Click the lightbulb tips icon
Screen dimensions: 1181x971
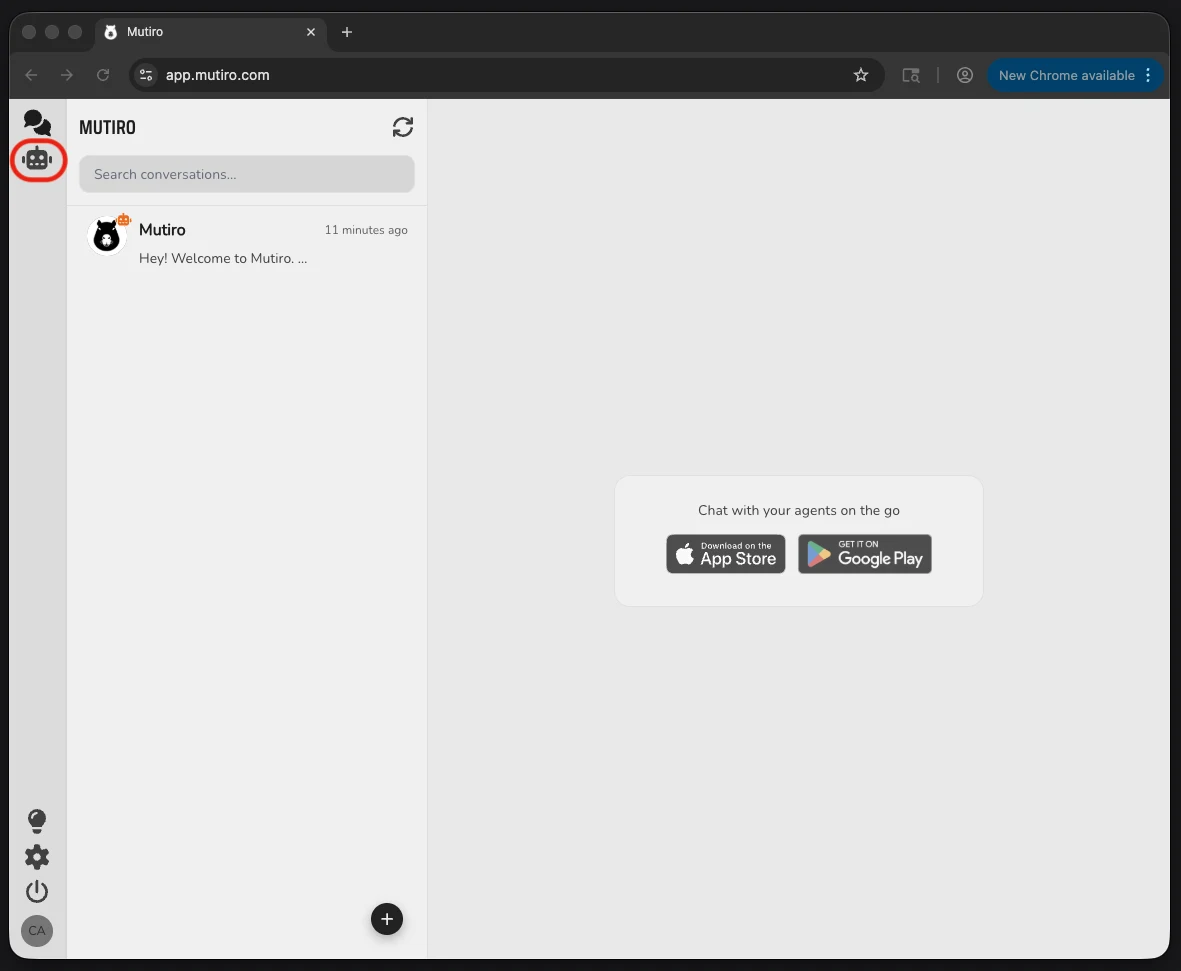36,821
